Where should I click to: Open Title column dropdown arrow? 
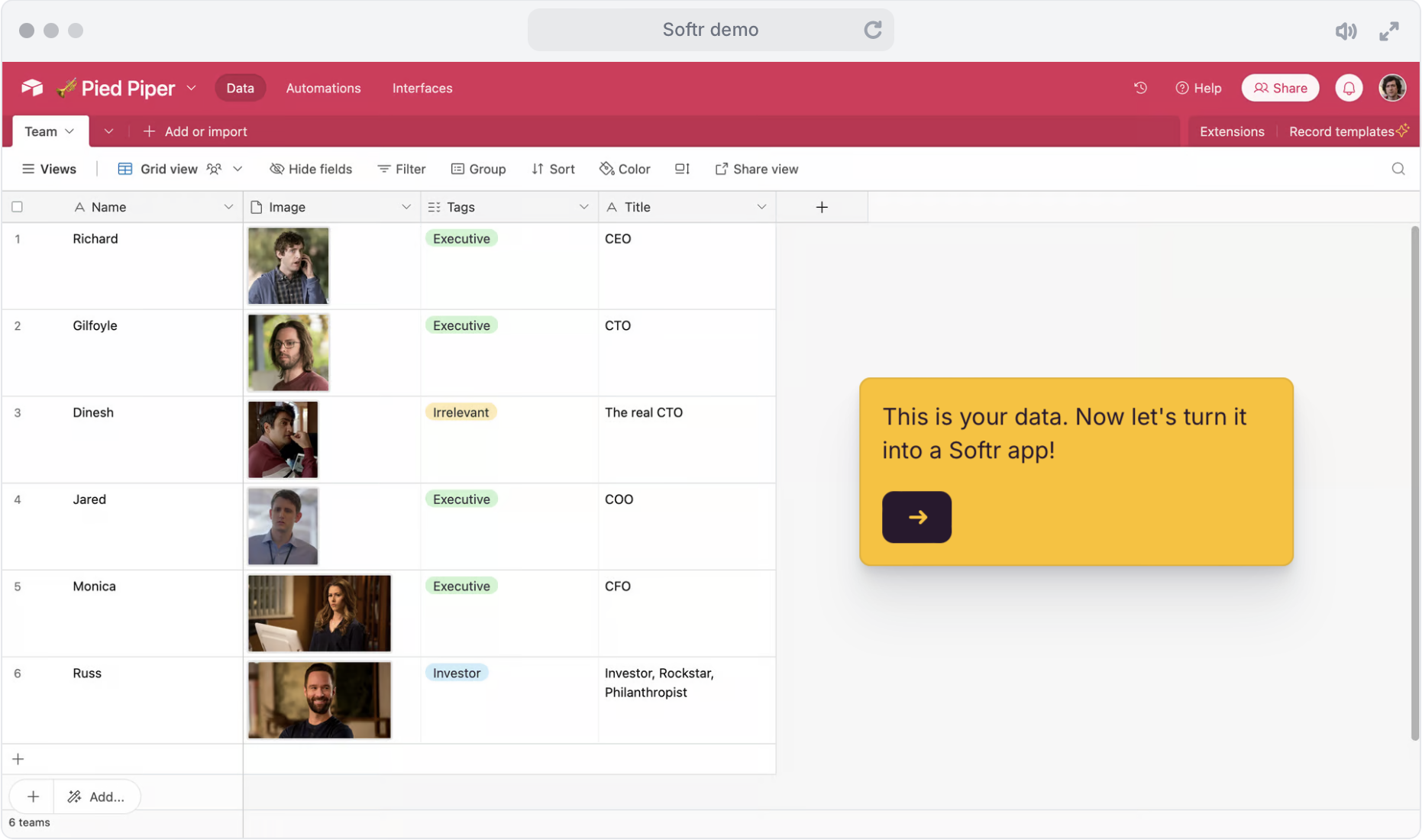[761, 207]
